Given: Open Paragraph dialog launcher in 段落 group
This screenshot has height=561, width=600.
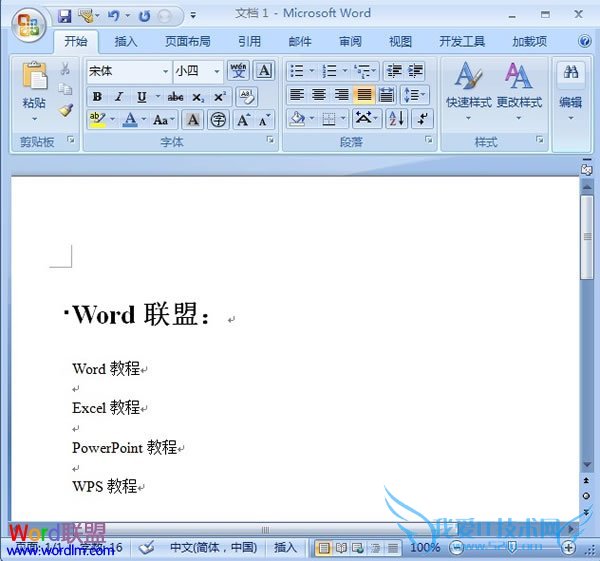Looking at the screenshot, I should pyautogui.click(x=429, y=140).
